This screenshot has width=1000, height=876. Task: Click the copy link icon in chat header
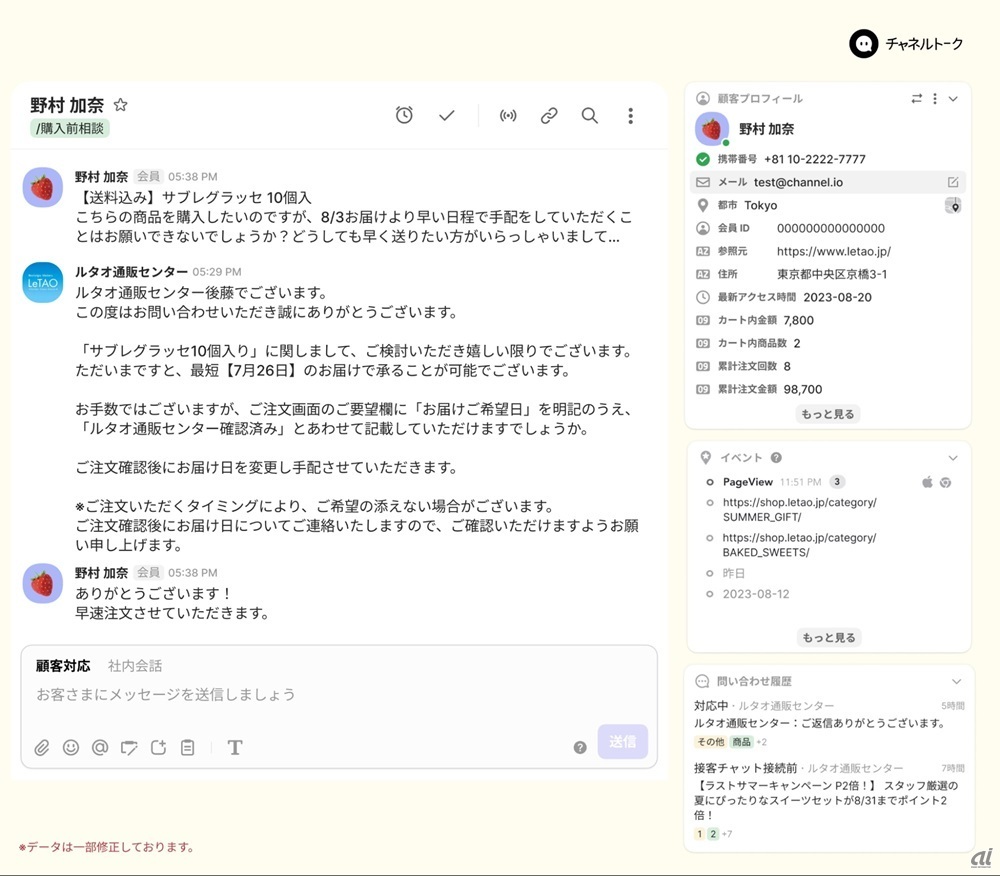click(x=549, y=116)
